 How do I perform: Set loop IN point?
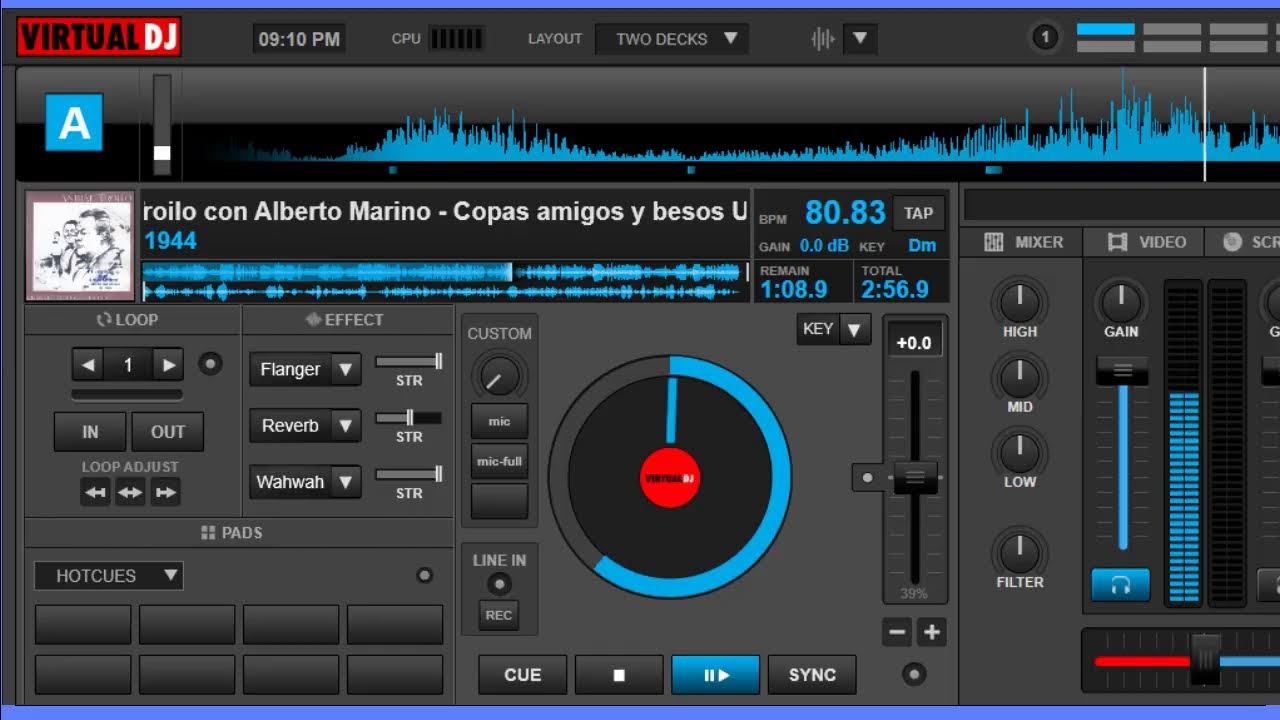(x=90, y=432)
